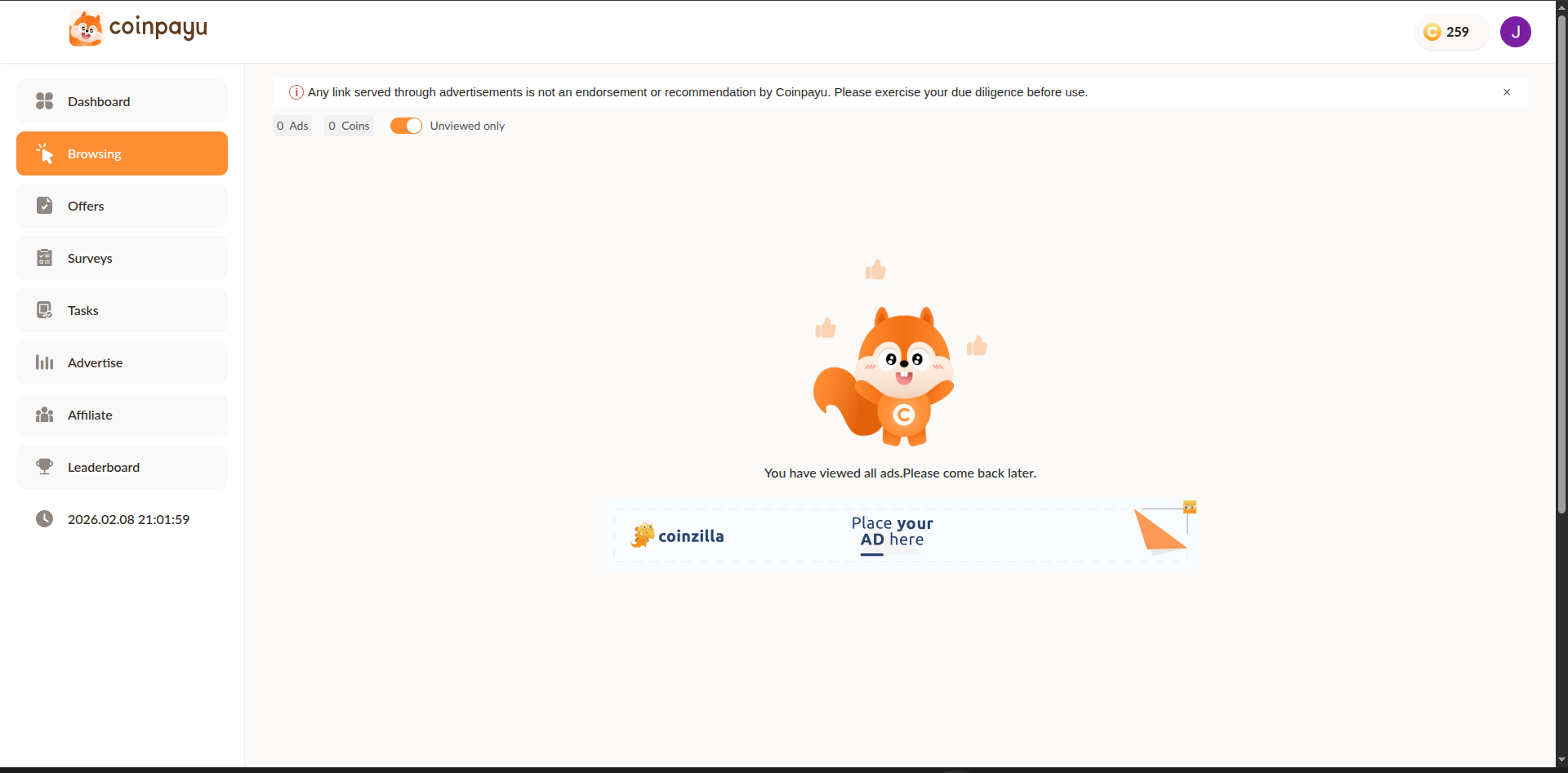1568x773 pixels.
Task: Click the clock icon beside the timestamp
Action: tap(43, 519)
